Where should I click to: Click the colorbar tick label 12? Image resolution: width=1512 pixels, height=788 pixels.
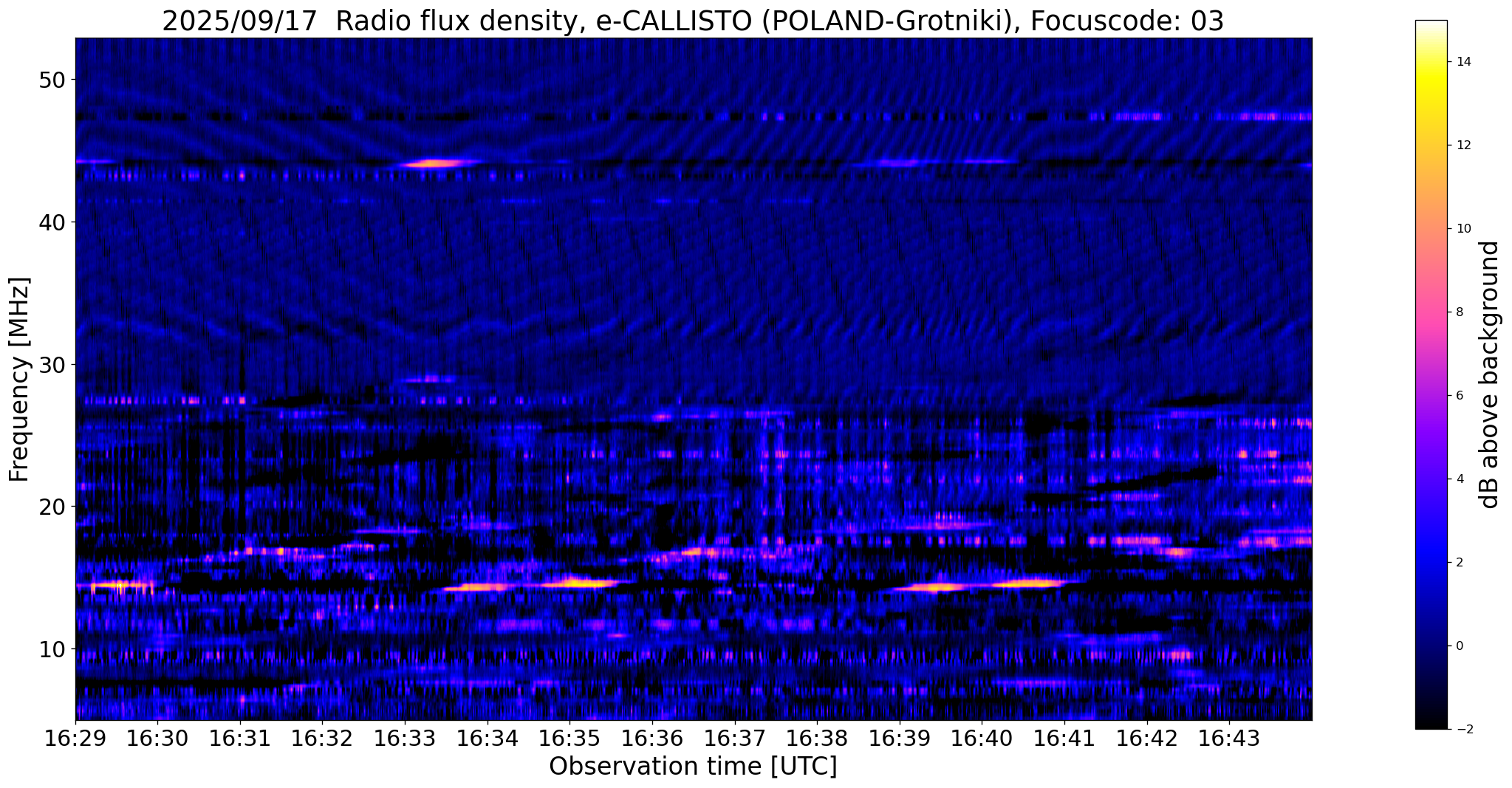(x=1463, y=145)
